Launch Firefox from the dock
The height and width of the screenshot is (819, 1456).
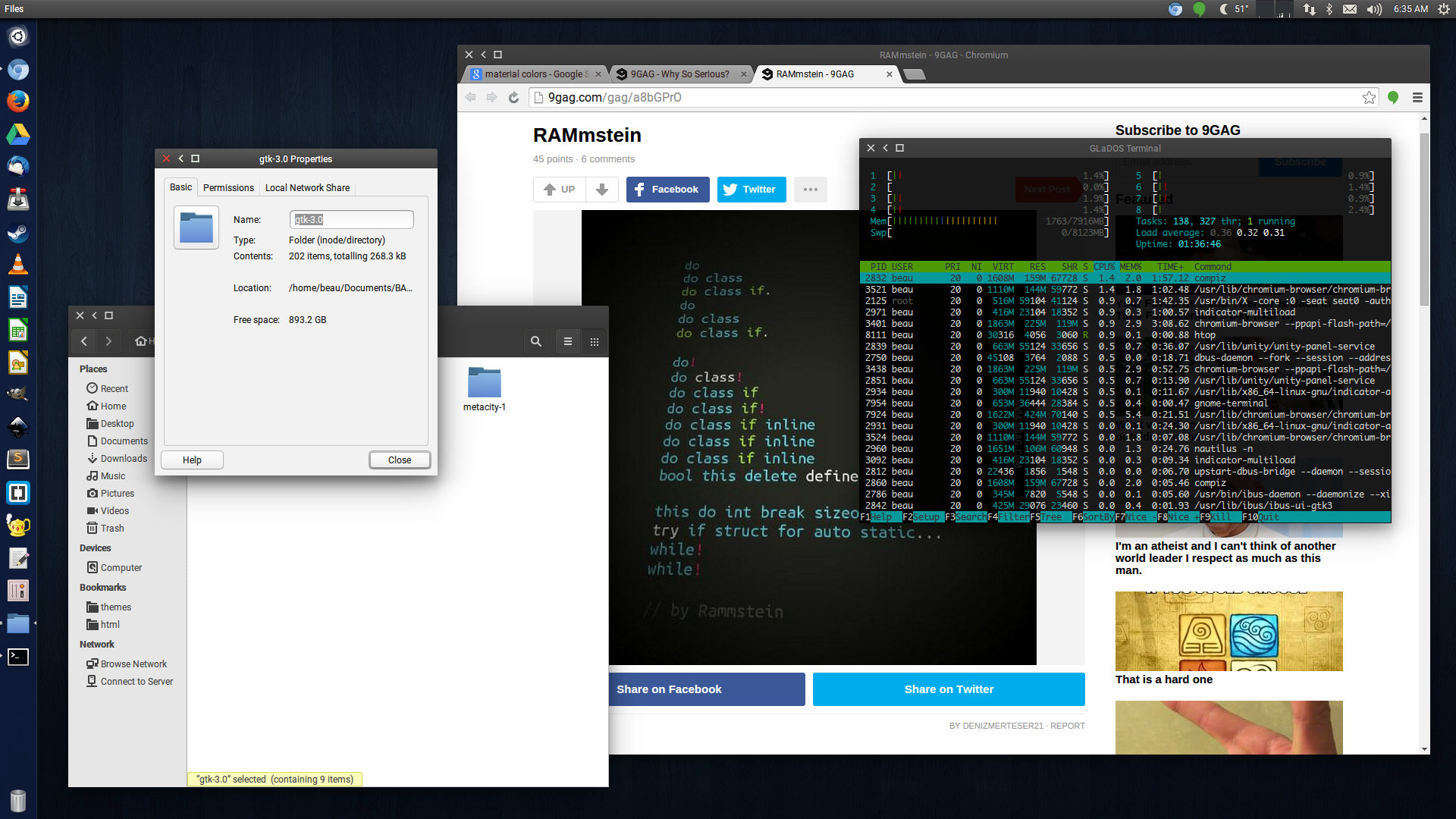[18, 102]
